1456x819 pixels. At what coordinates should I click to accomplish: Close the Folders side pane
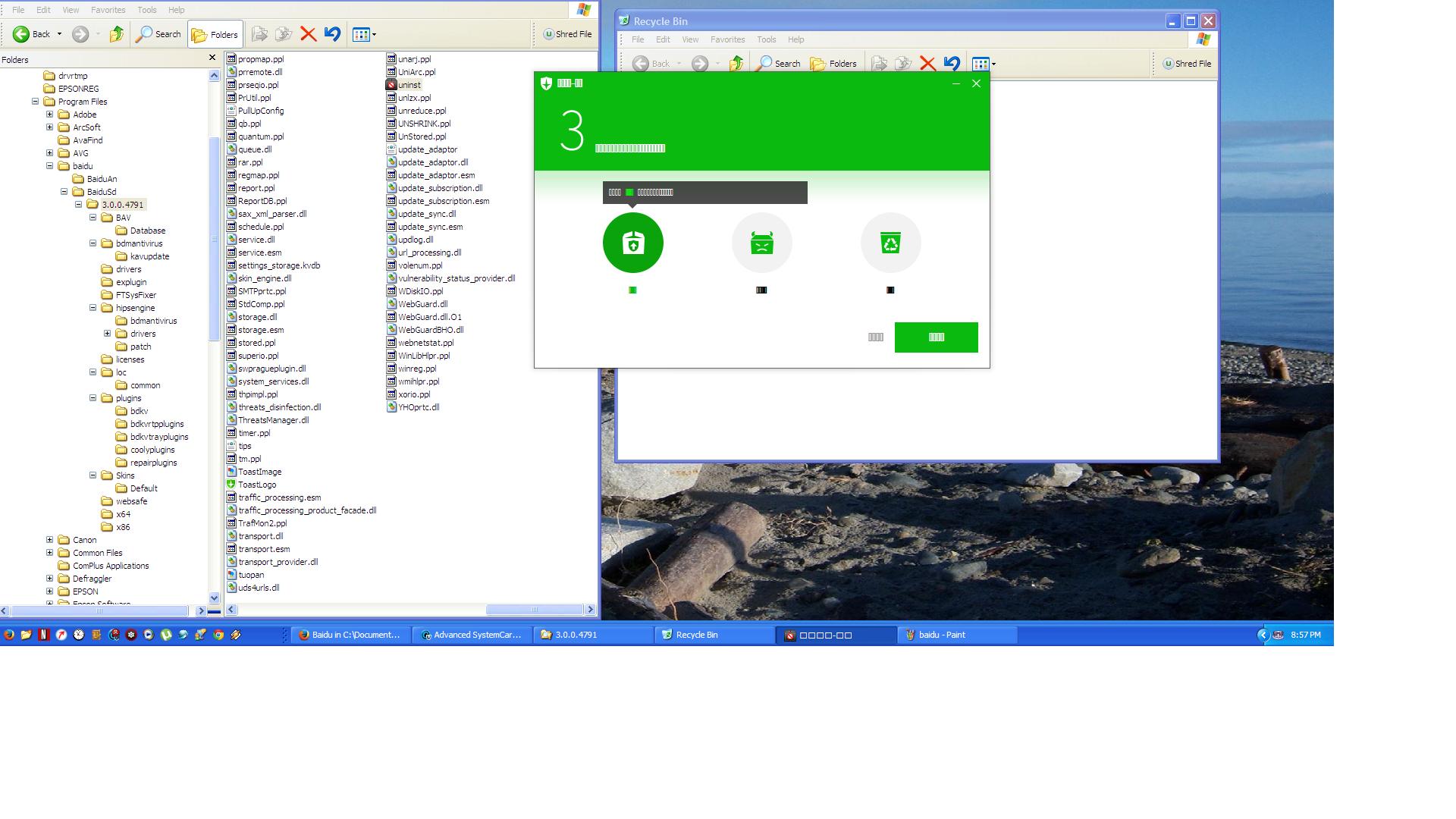click(212, 58)
